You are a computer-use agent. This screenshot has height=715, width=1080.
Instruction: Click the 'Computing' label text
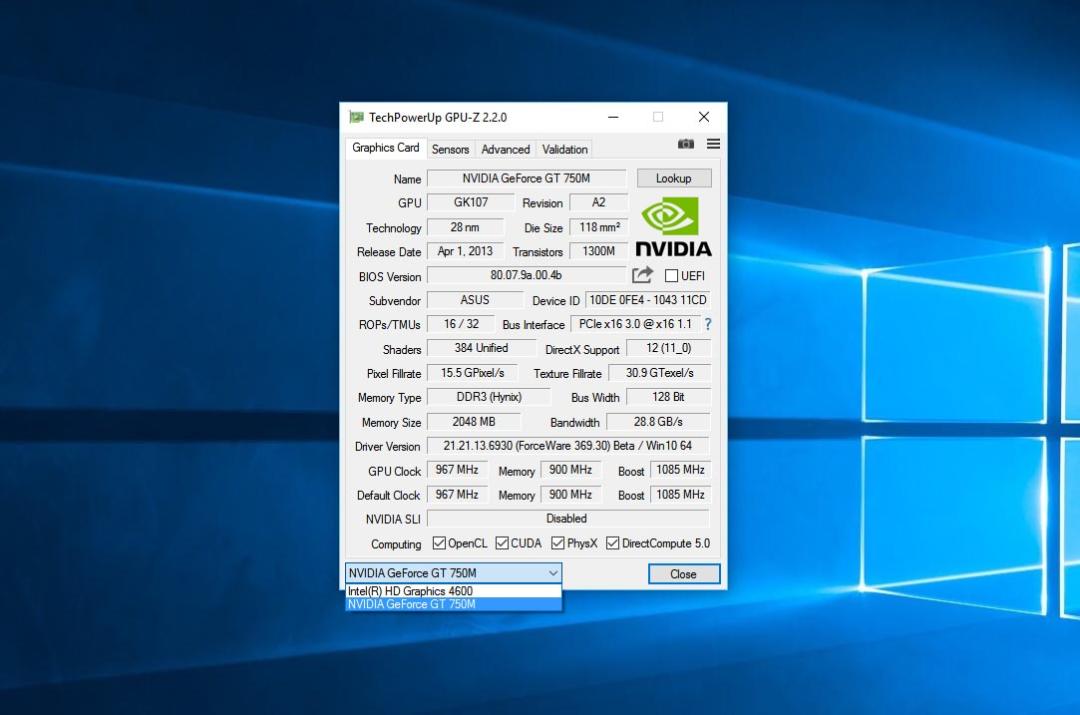[x=396, y=544]
